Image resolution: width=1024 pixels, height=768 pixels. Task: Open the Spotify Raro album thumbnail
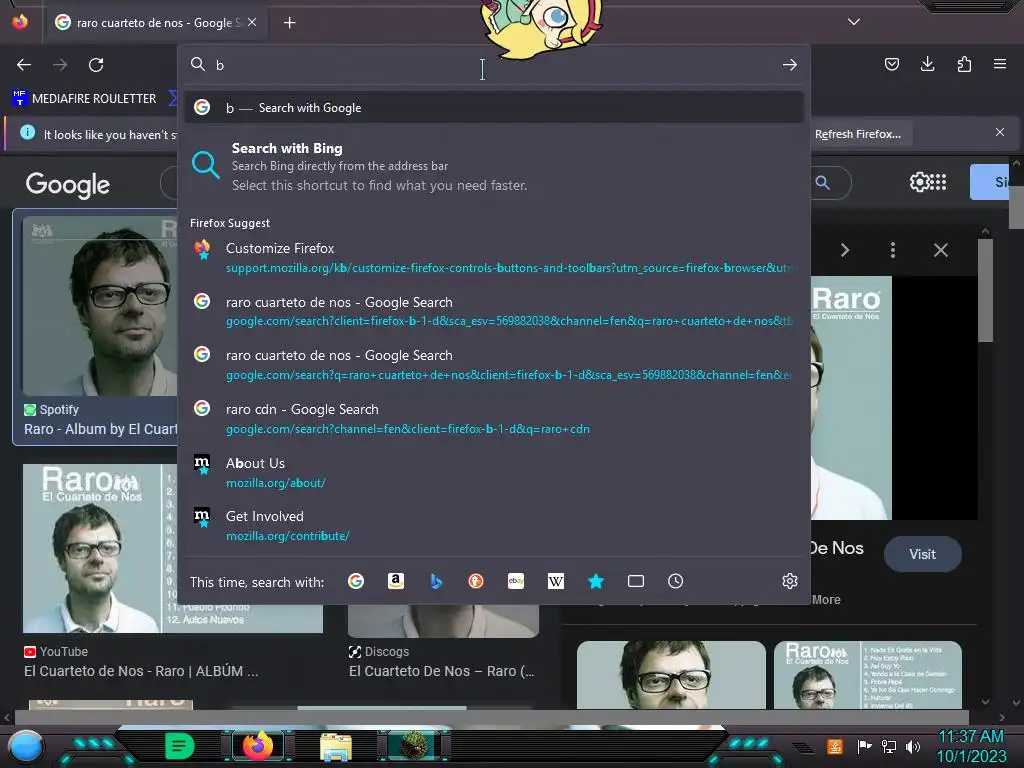[x=99, y=307]
